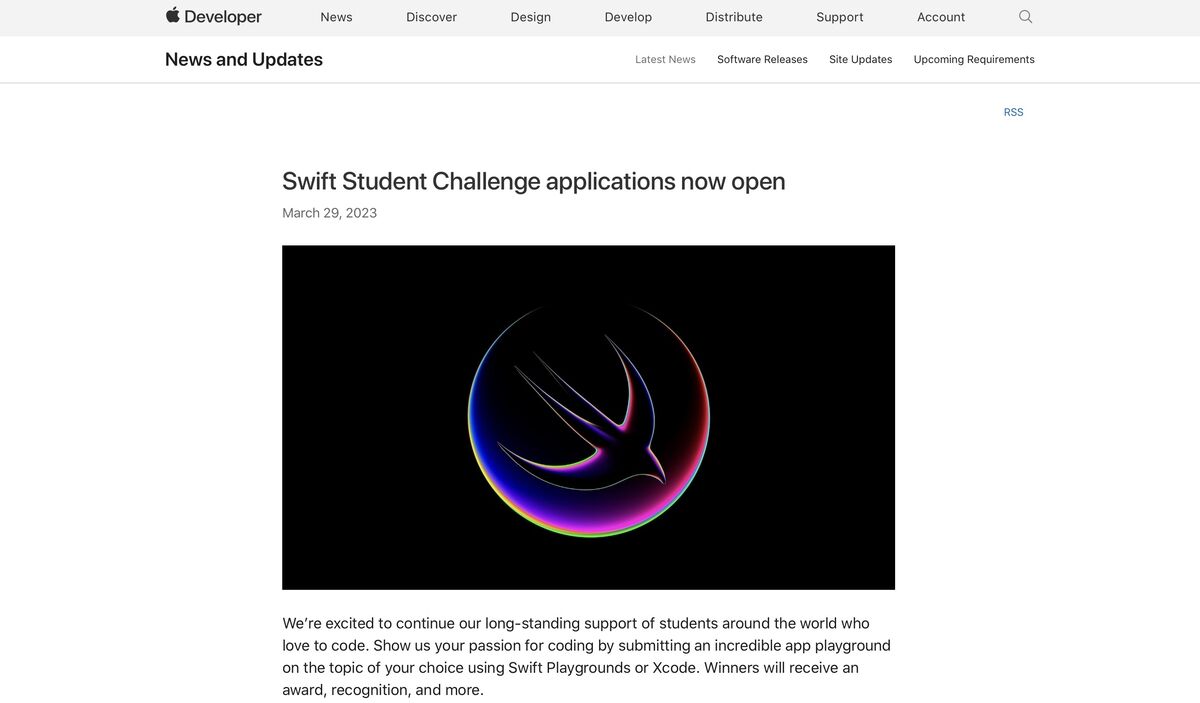Click the Swift logo hero image
Viewport: 1200px width, 703px height.
point(588,417)
